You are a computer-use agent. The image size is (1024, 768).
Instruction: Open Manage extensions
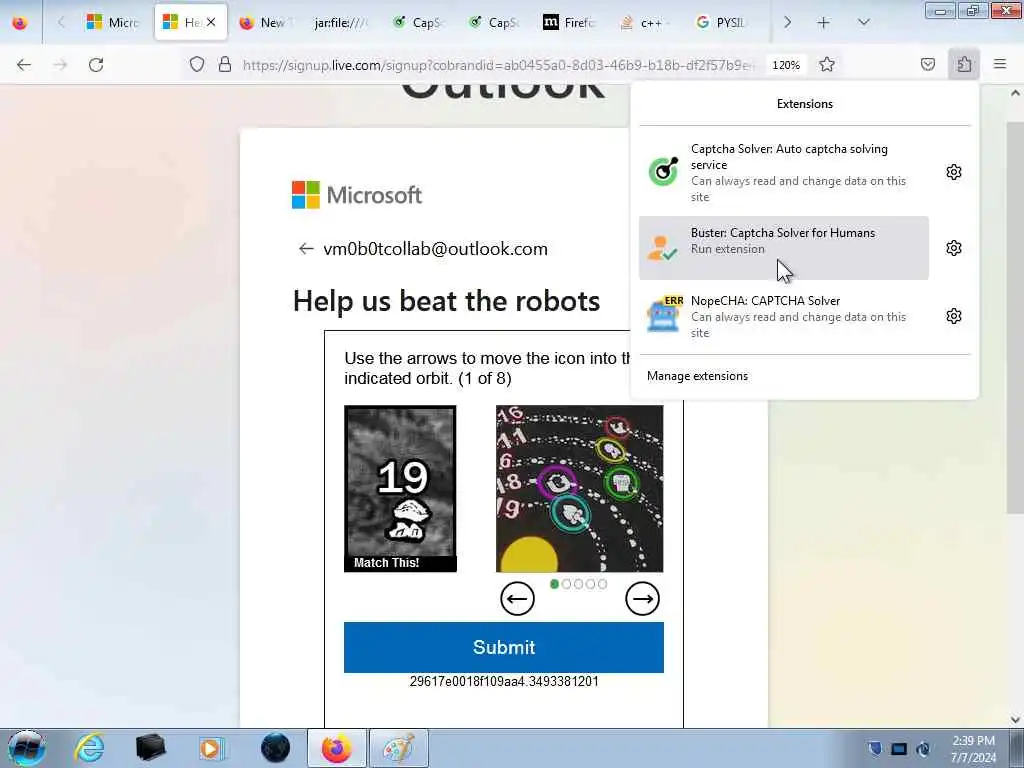[x=697, y=376]
